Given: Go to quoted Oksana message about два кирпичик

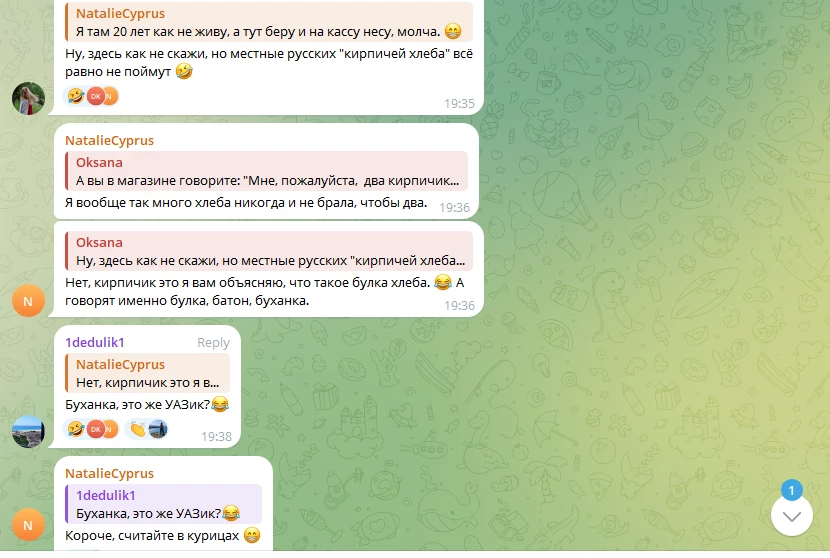Looking at the screenshot, I should click(x=266, y=171).
